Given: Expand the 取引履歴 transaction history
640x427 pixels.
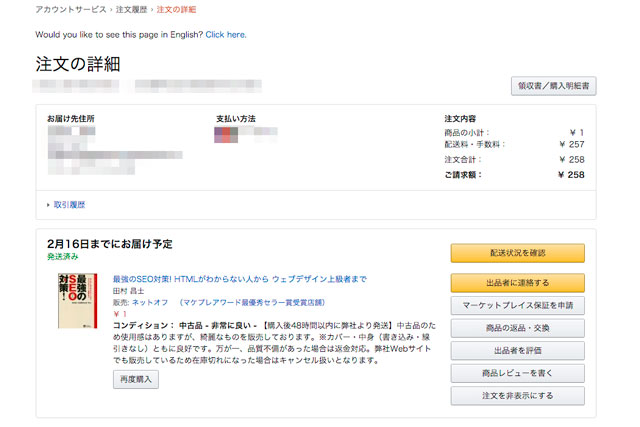Looking at the screenshot, I should coord(69,205).
